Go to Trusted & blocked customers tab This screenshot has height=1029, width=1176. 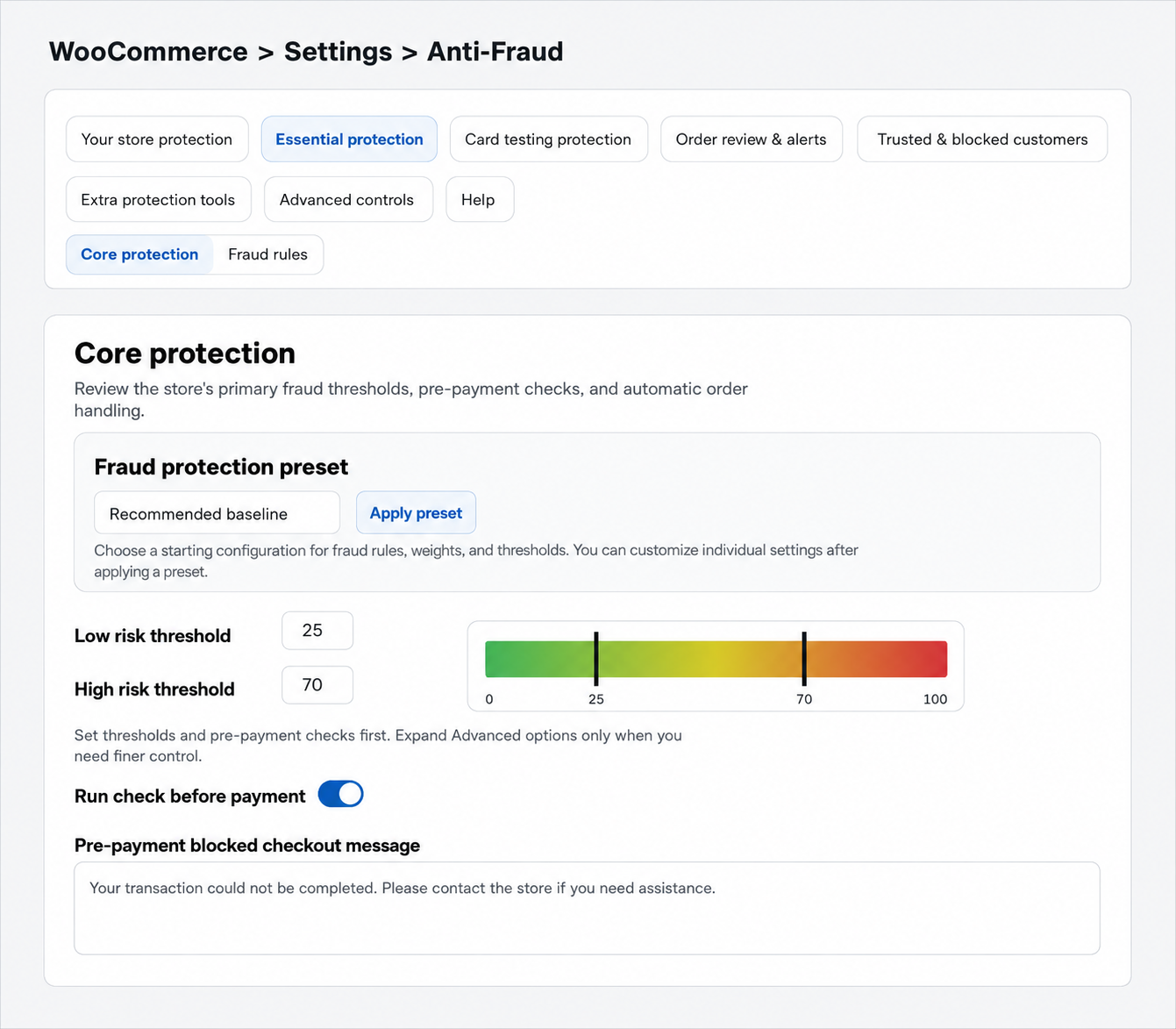pos(982,139)
